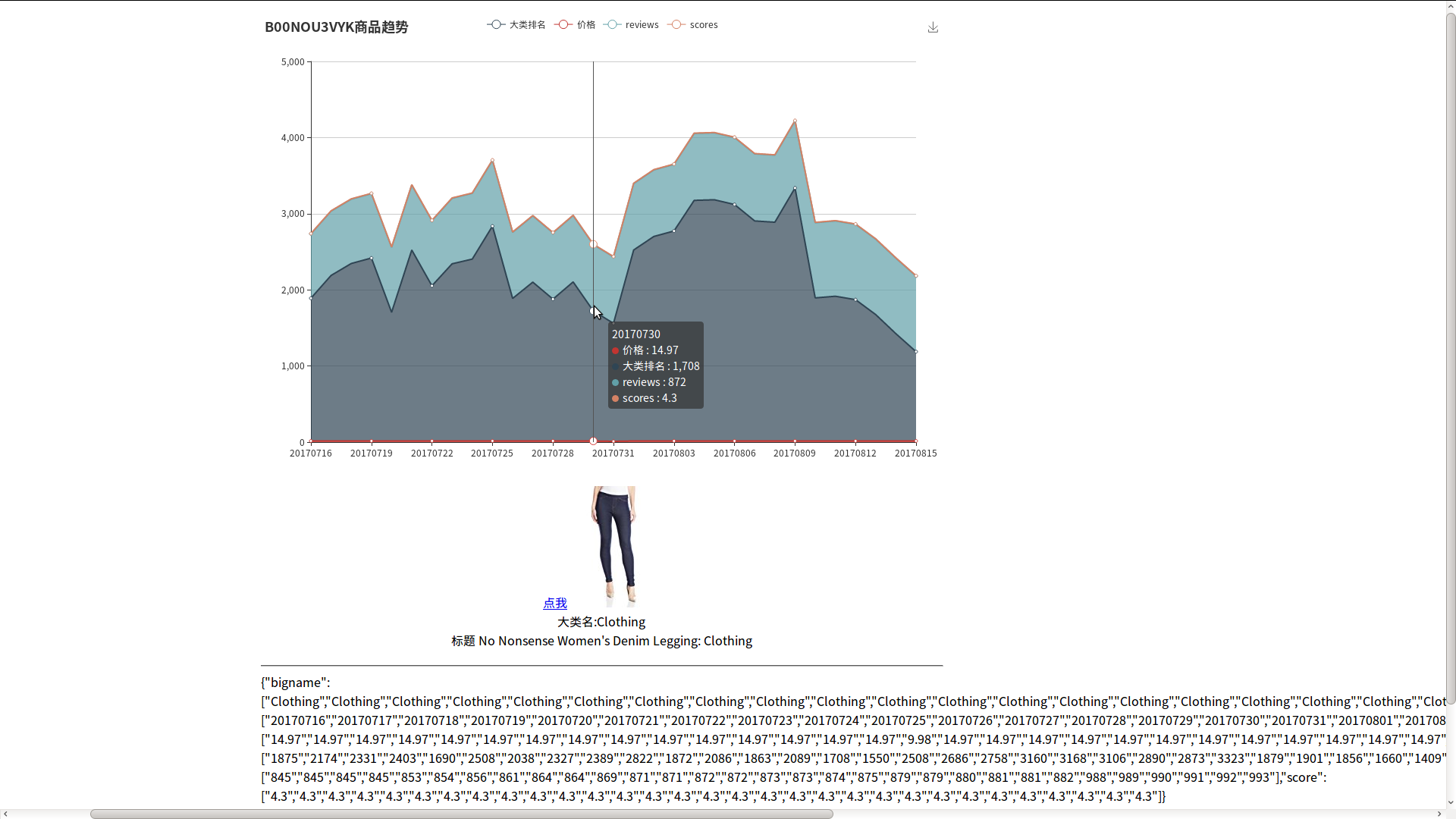Click the 20170815 end point of top line
The width and height of the screenshot is (1456, 819).
click(915, 276)
